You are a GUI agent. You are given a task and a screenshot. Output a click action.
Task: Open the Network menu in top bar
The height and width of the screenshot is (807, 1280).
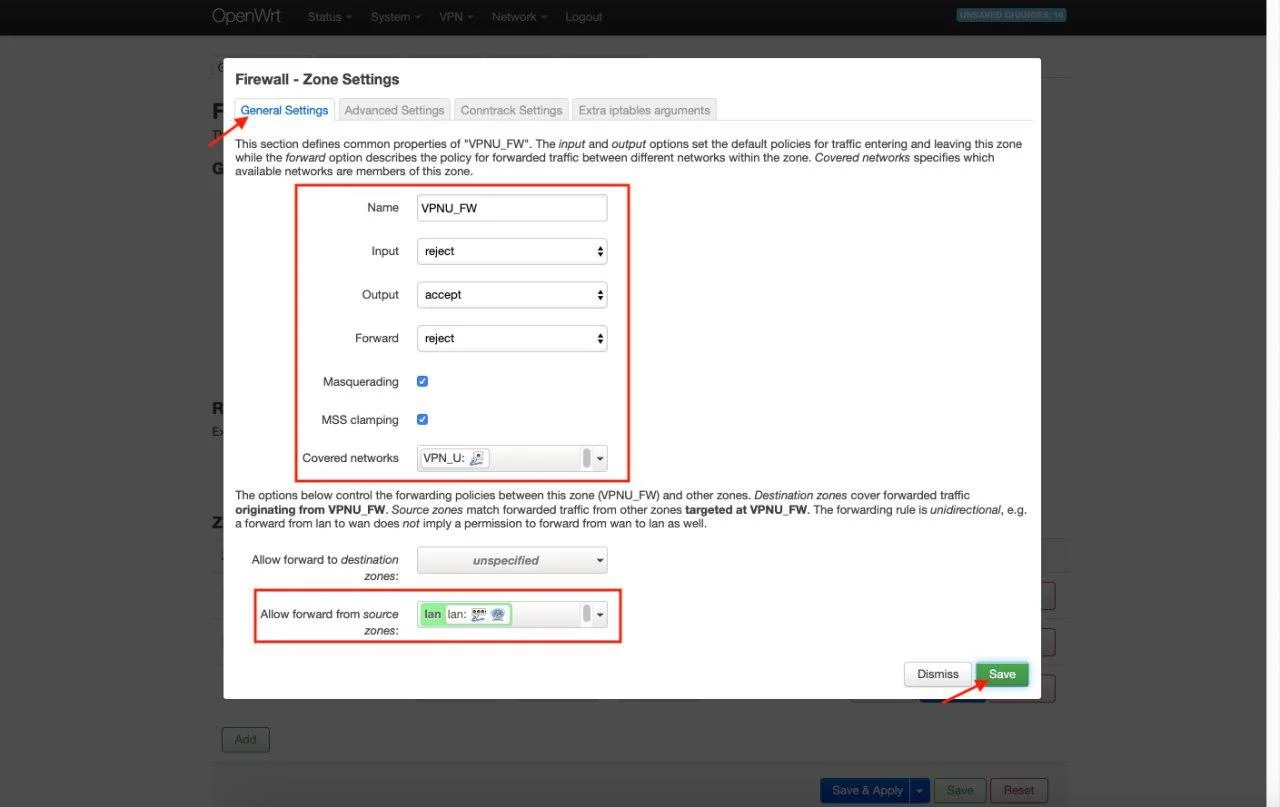click(x=519, y=17)
